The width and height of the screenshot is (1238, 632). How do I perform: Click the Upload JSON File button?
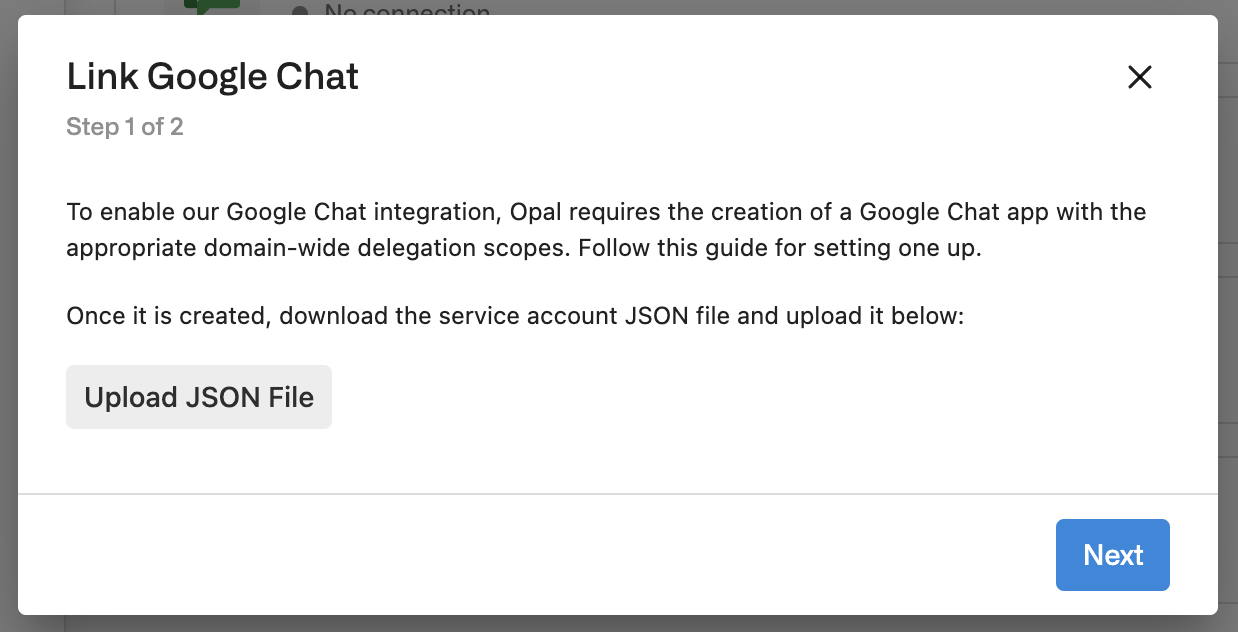tap(199, 397)
